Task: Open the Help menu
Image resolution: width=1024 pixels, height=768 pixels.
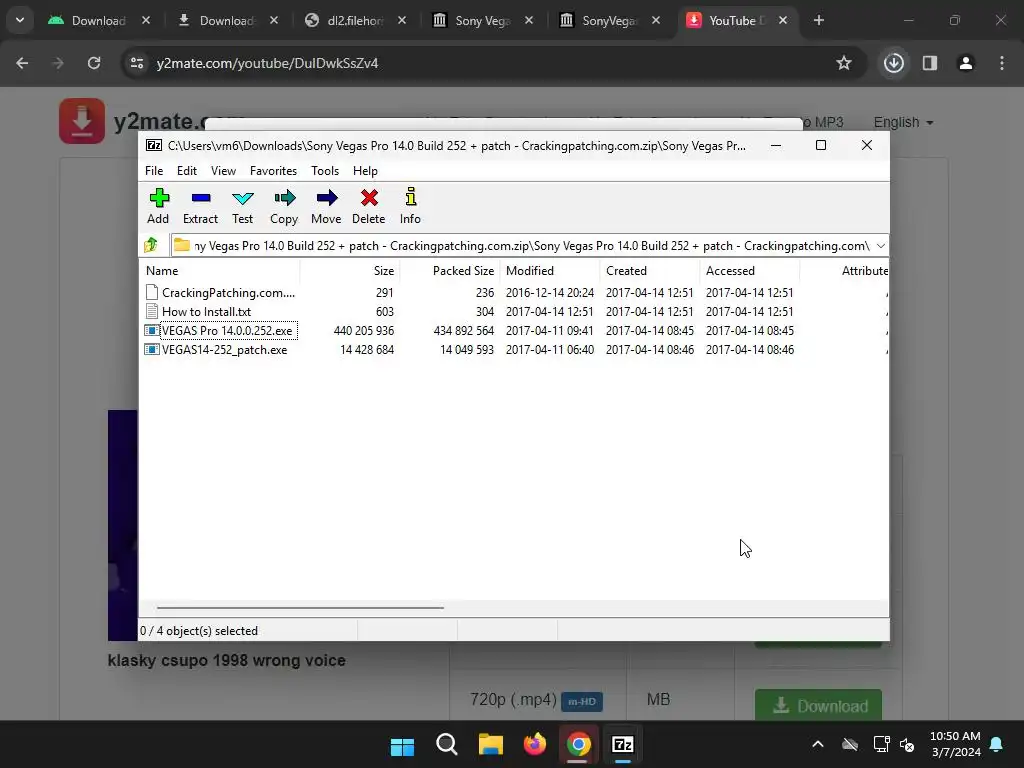Action: point(365,170)
